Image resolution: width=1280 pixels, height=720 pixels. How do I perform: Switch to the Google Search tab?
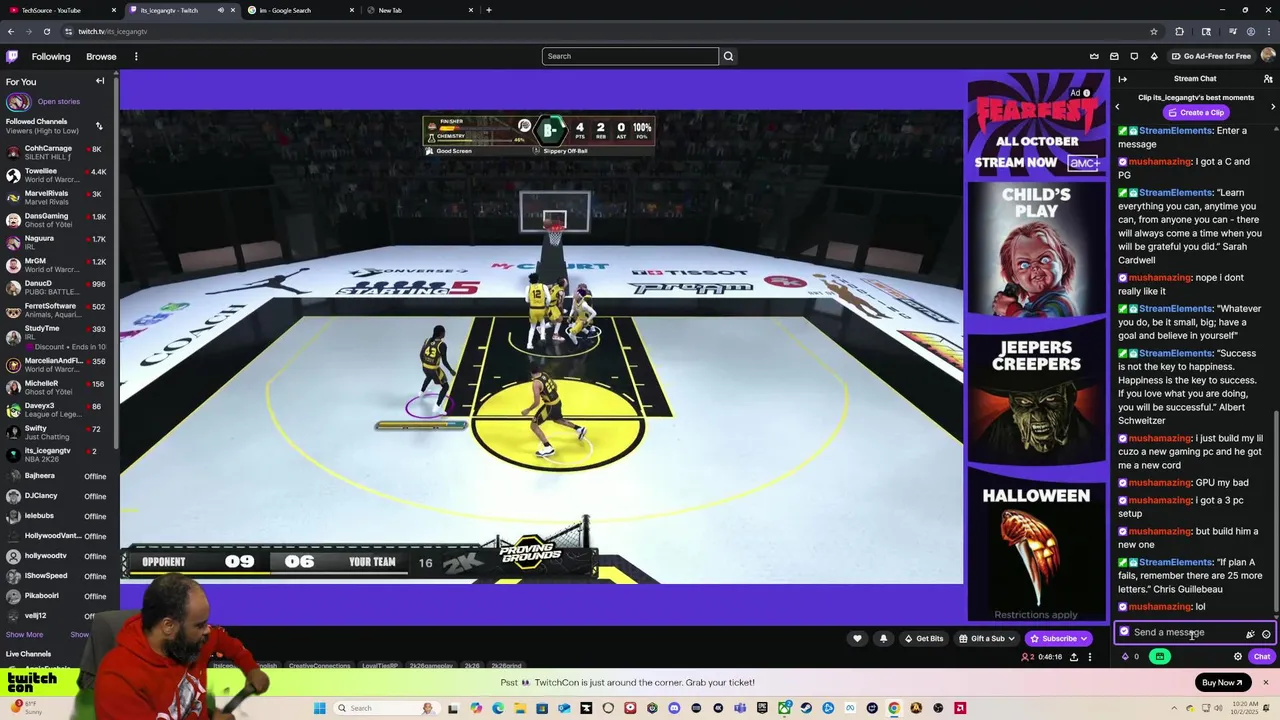pos(300,10)
